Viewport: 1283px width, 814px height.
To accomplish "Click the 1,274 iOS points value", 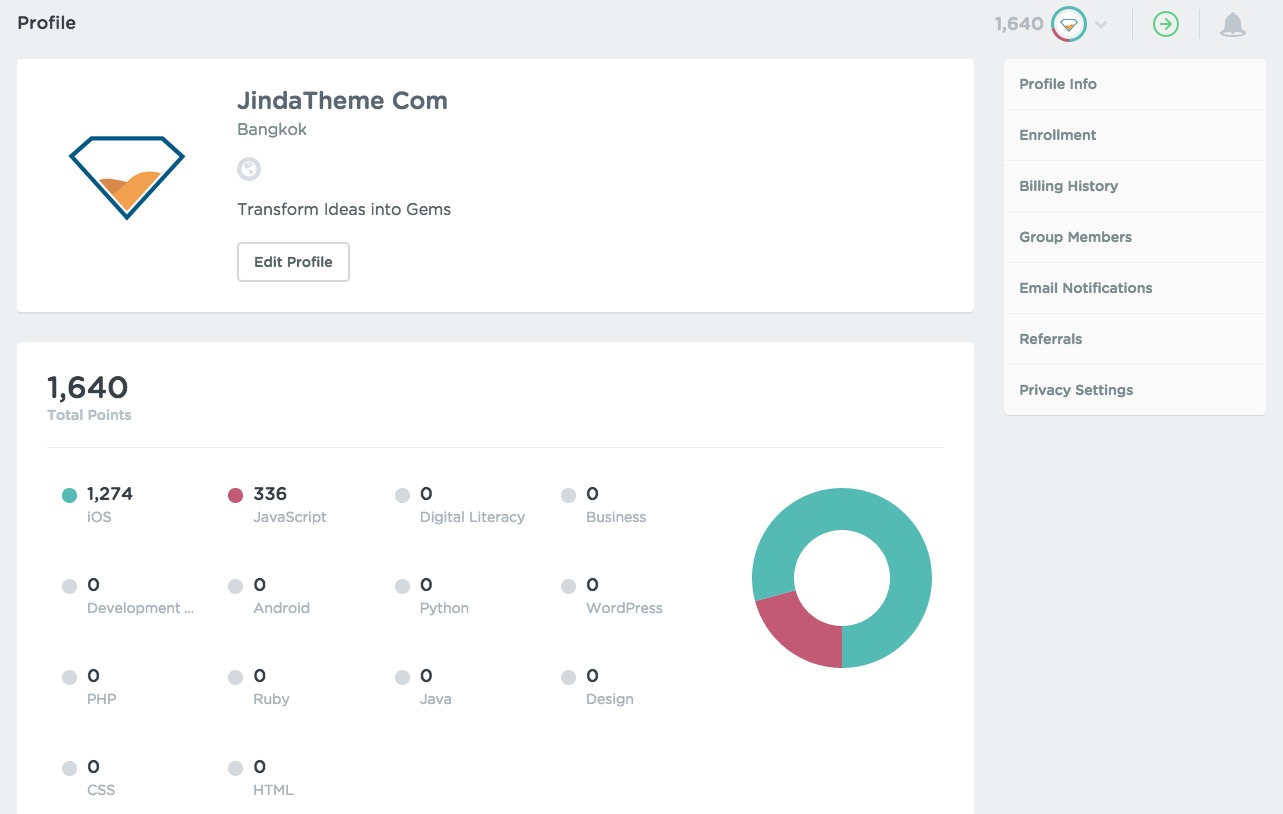I will pyautogui.click(x=110, y=494).
